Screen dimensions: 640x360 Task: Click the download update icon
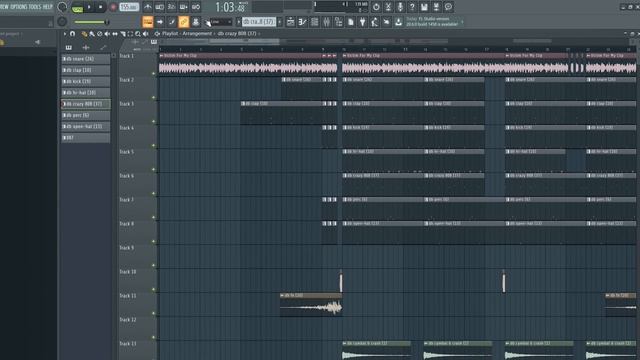pyautogui.click(x=398, y=22)
